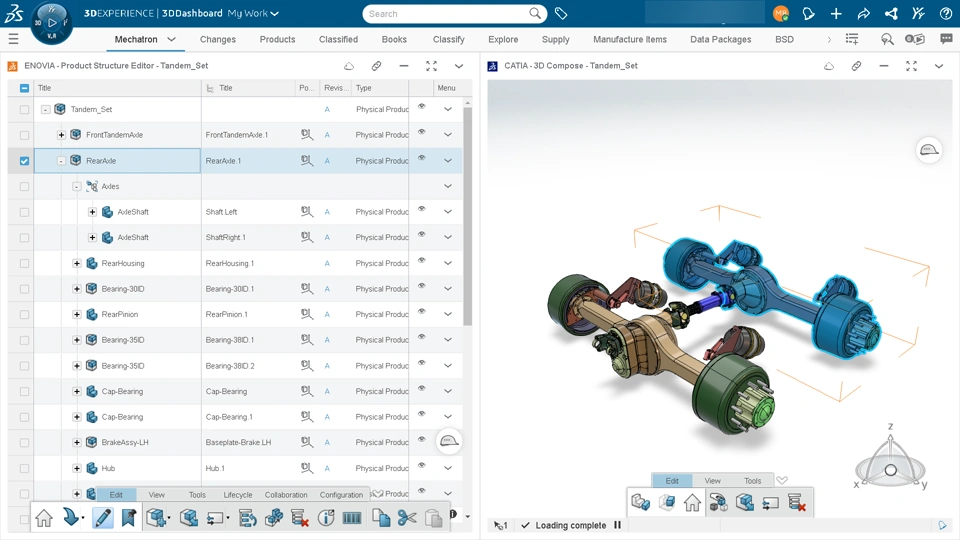Viewport: 960px width, 540px height.
Task: Click the Bearing-38ID.2 instance cell
Action: [x=249, y=366]
